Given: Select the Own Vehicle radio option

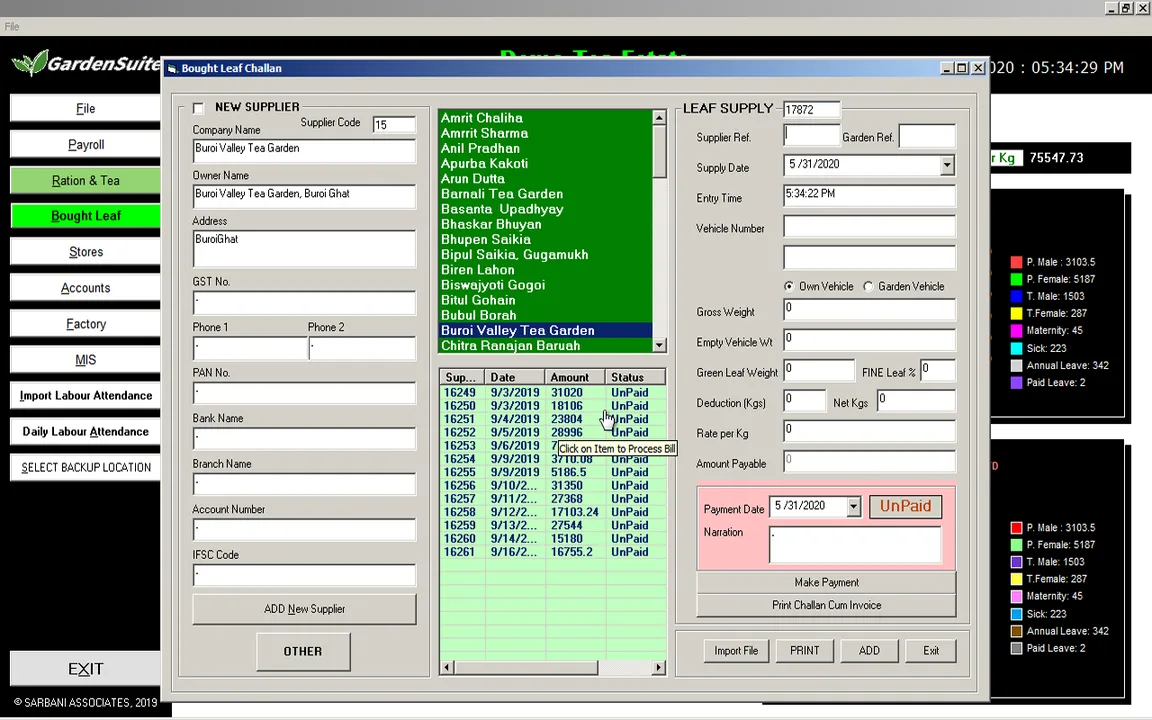Looking at the screenshot, I should pos(788,287).
